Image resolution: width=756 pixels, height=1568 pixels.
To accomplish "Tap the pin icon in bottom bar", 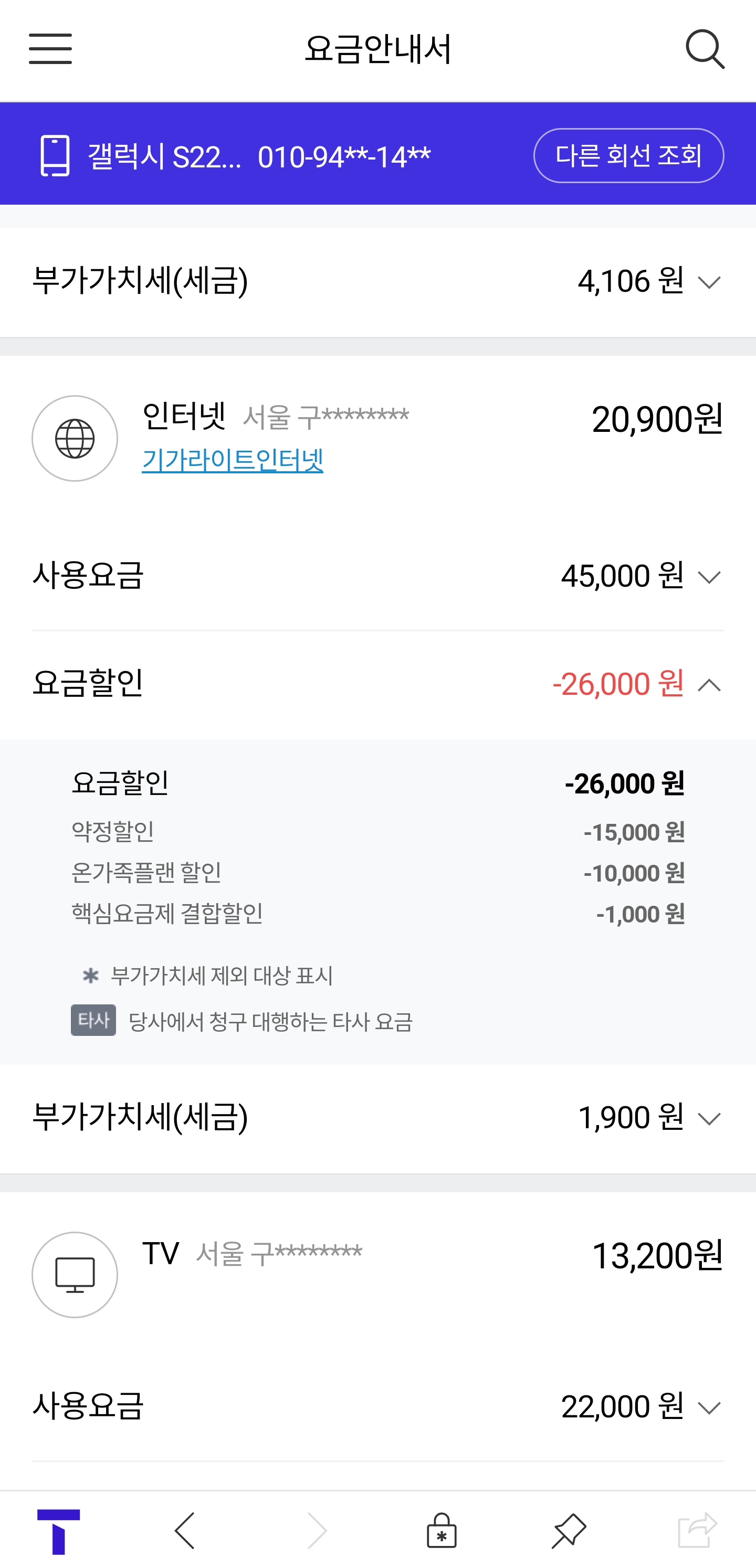I will click(x=569, y=1530).
